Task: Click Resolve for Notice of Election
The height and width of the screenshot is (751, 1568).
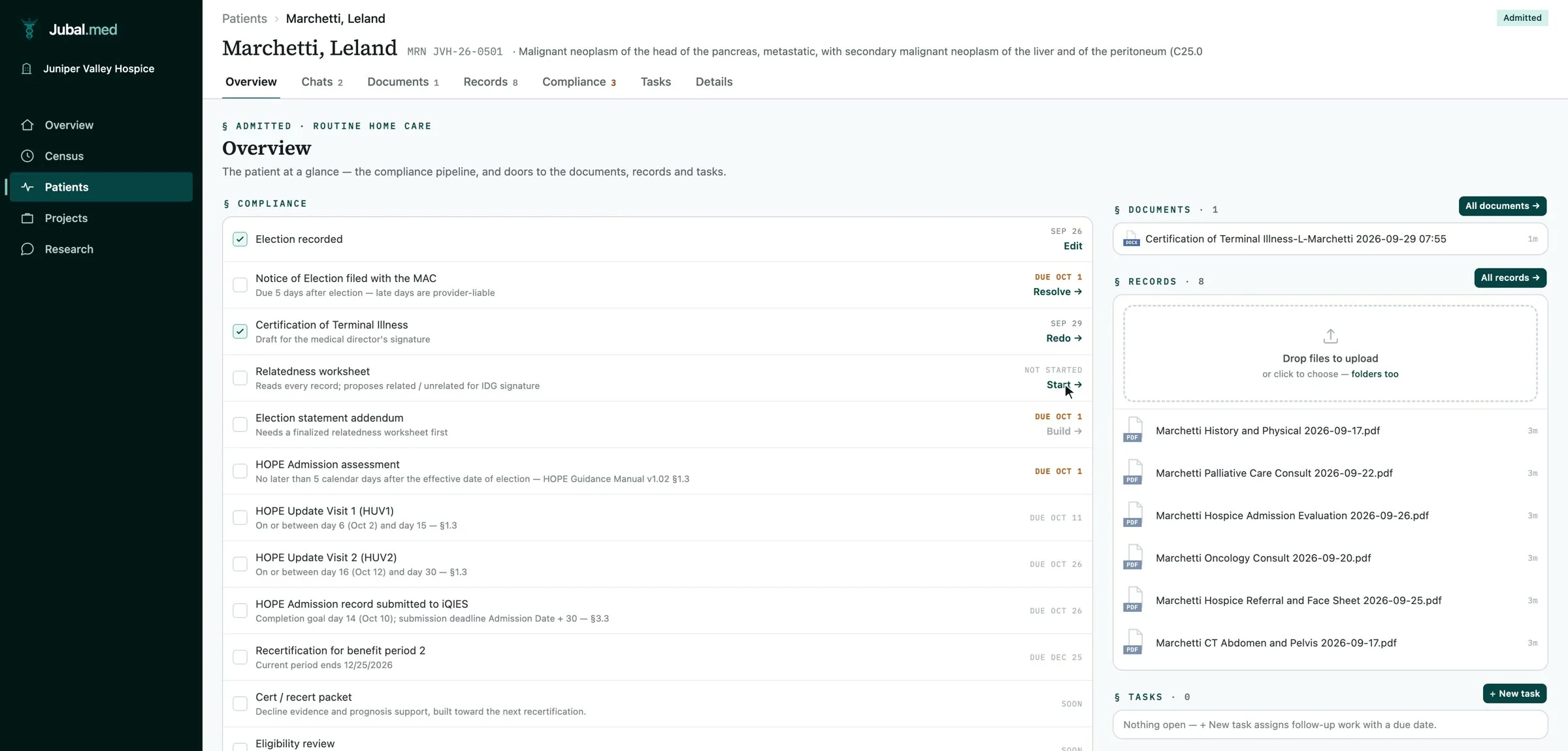Action: point(1057,292)
